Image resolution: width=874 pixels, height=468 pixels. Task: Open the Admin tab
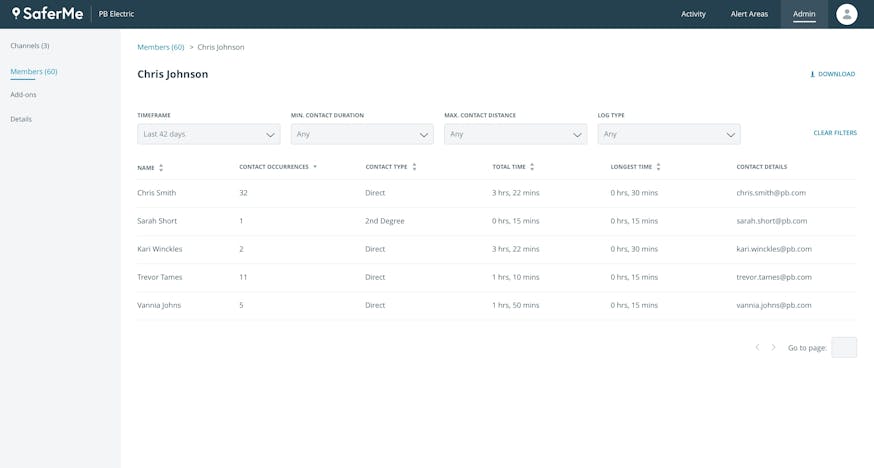click(x=804, y=14)
